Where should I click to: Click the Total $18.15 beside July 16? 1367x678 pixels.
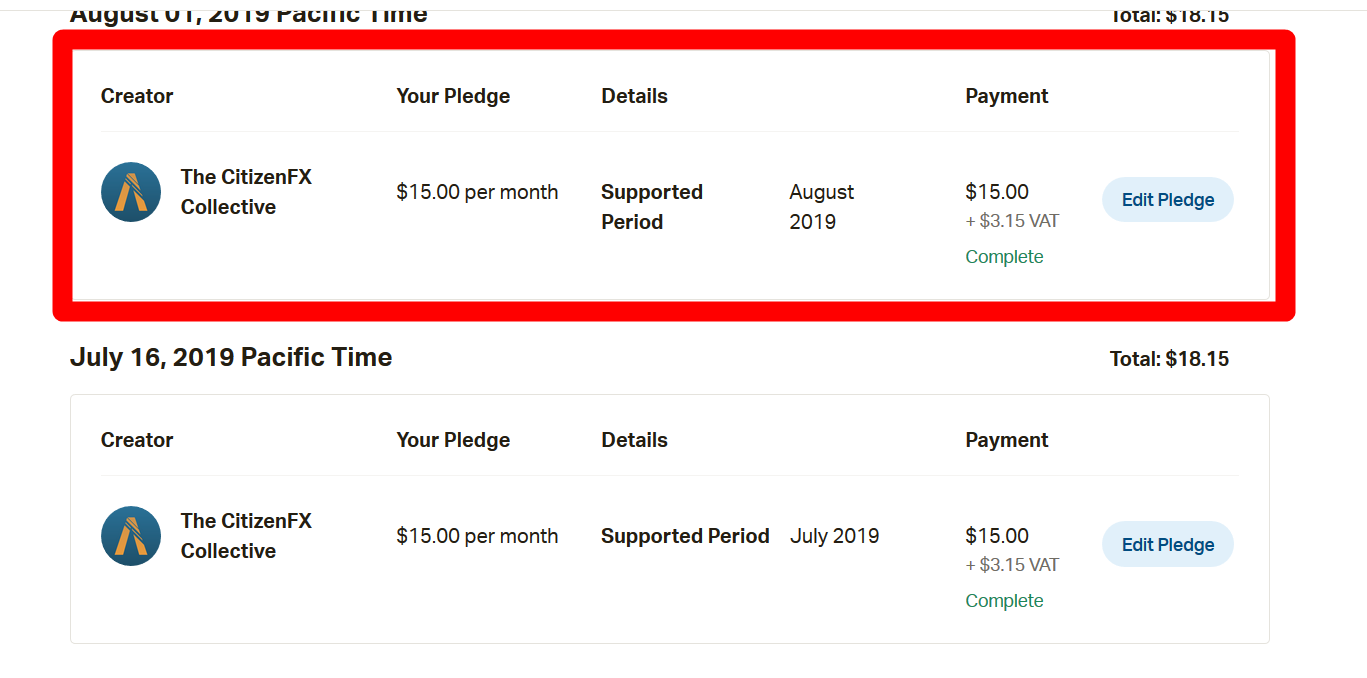(x=1169, y=359)
